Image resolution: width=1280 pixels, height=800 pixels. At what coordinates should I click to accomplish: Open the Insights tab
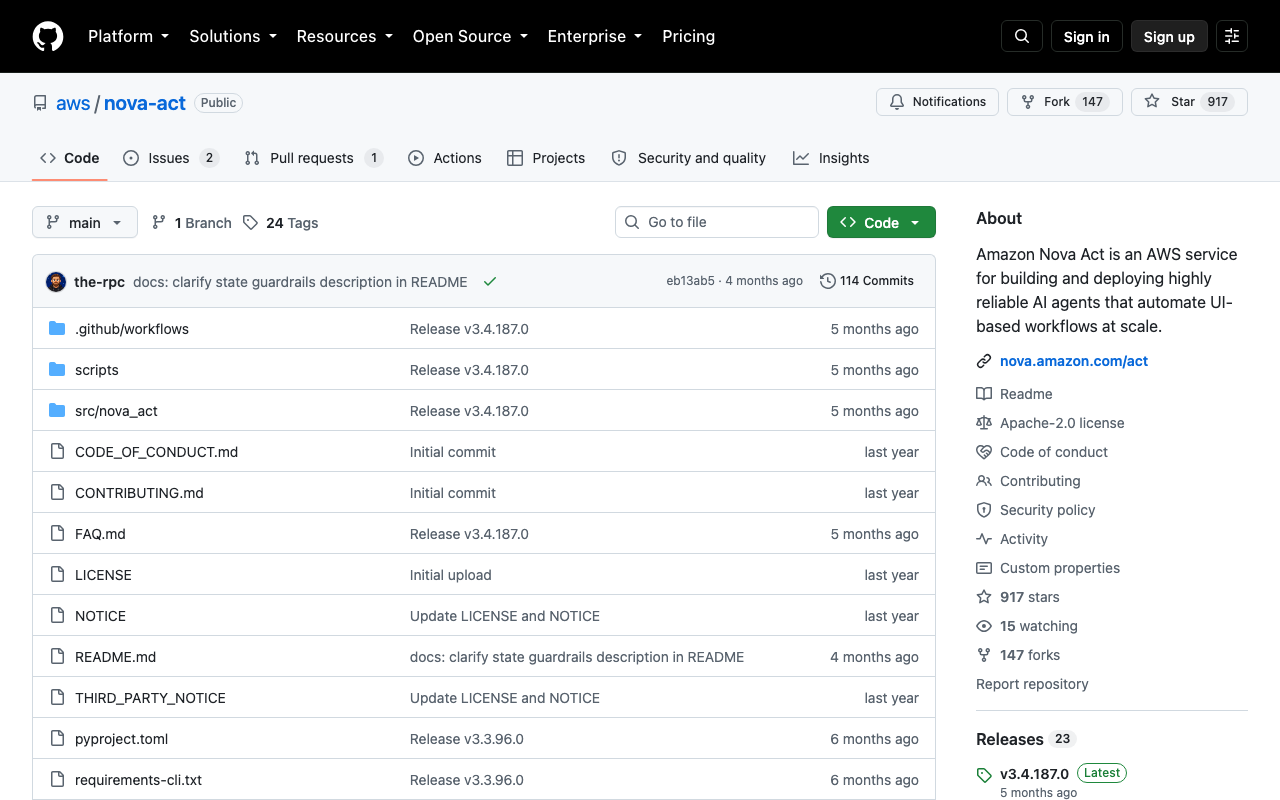[831, 158]
